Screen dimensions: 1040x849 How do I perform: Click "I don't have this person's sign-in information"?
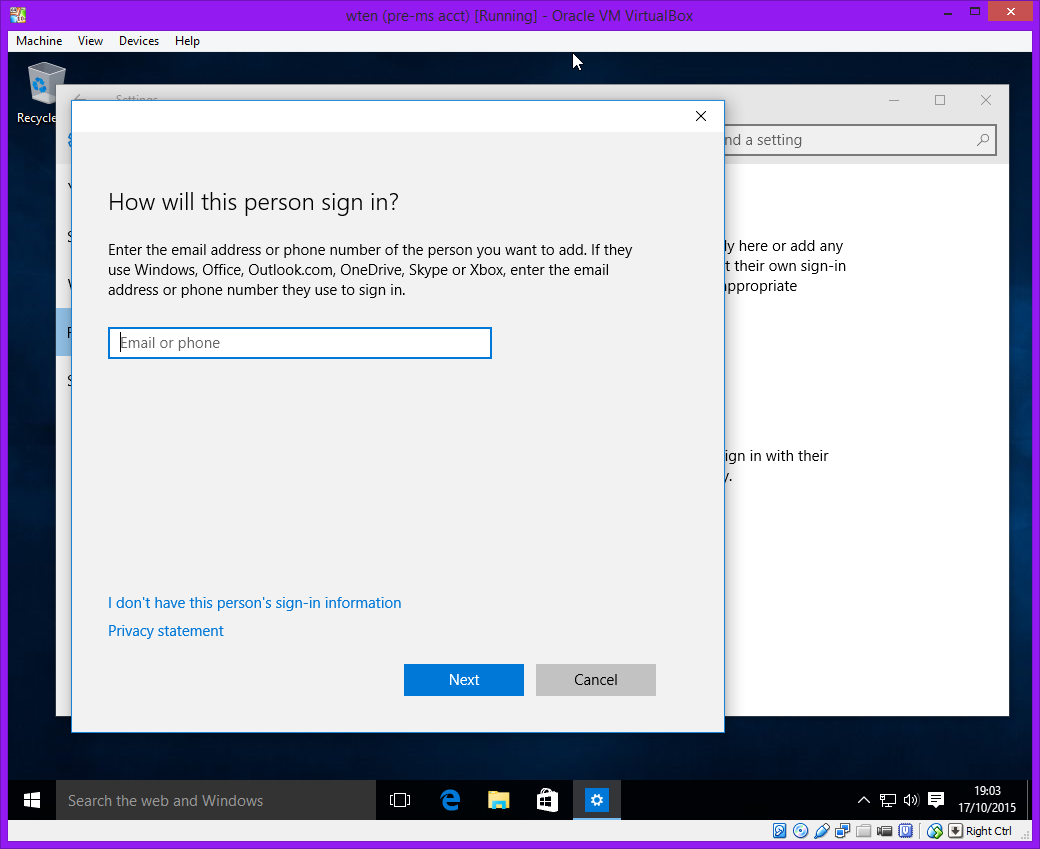[254, 603]
